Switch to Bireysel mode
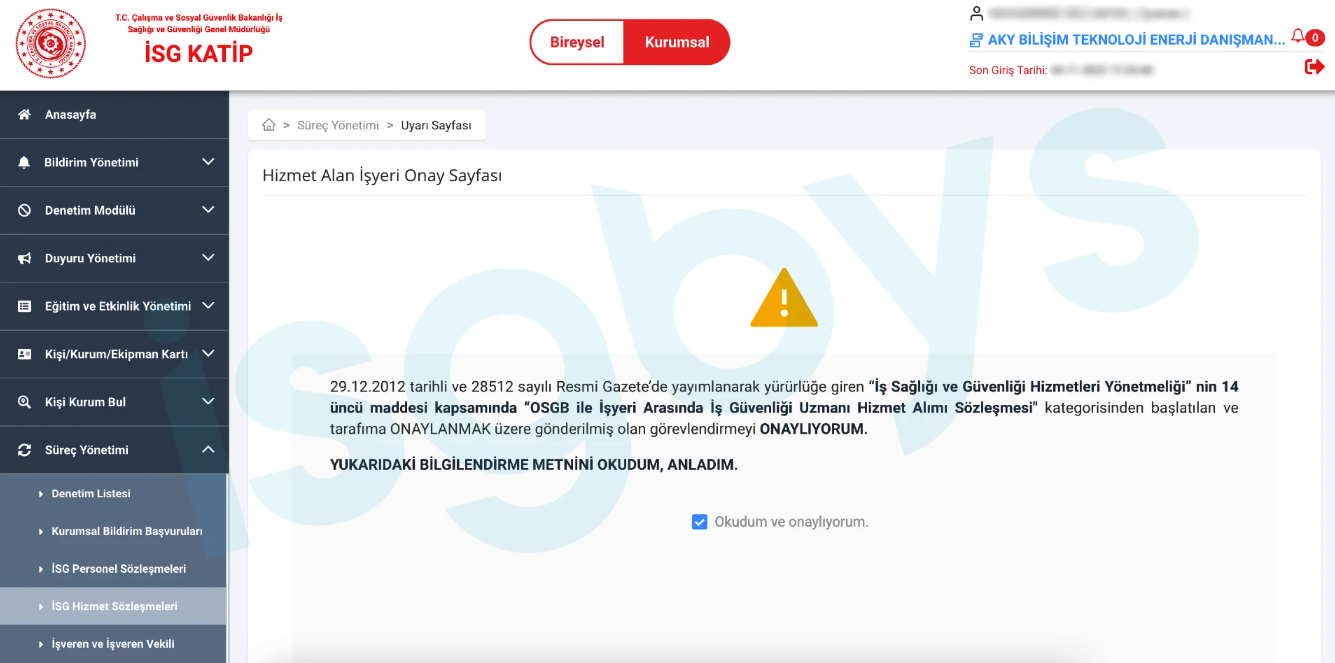This screenshot has width=1335, height=663. [577, 42]
